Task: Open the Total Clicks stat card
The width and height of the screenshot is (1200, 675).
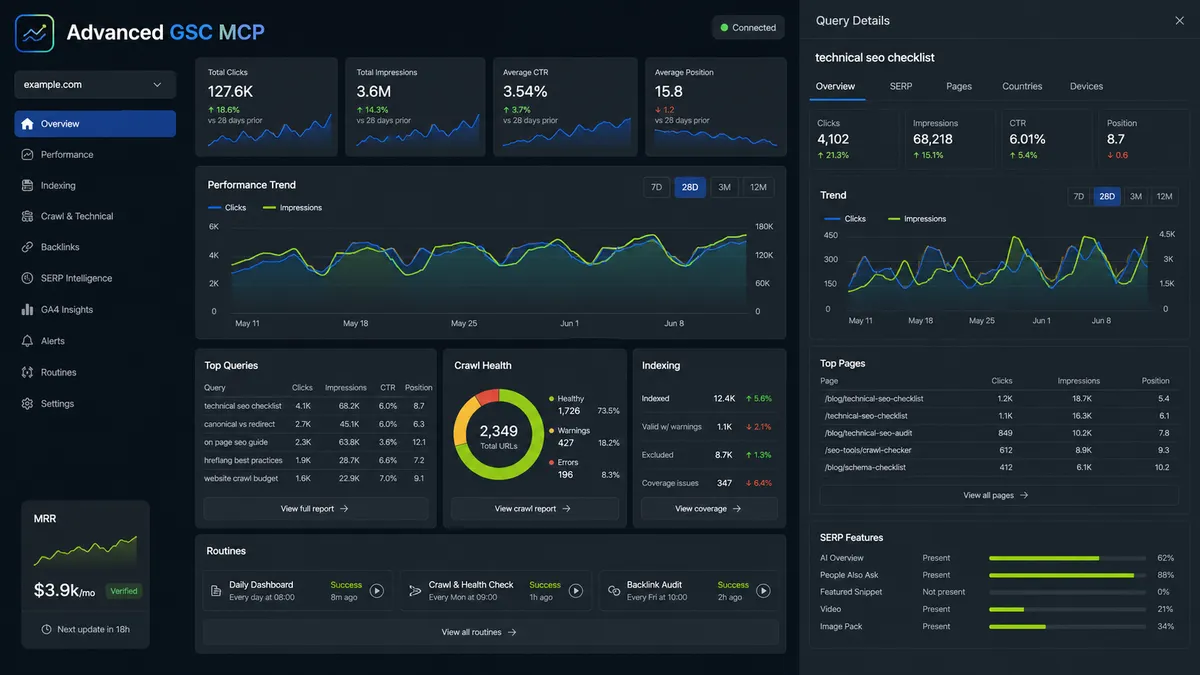Action: click(x=268, y=107)
